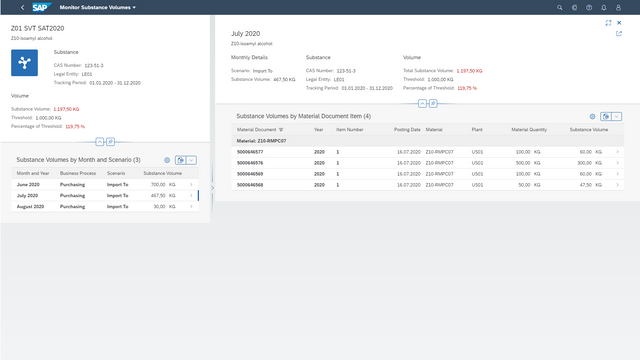Viewport: 640px width, 360px height.
Task: Navigate with August 2020 row chevron
Action: click(x=191, y=207)
